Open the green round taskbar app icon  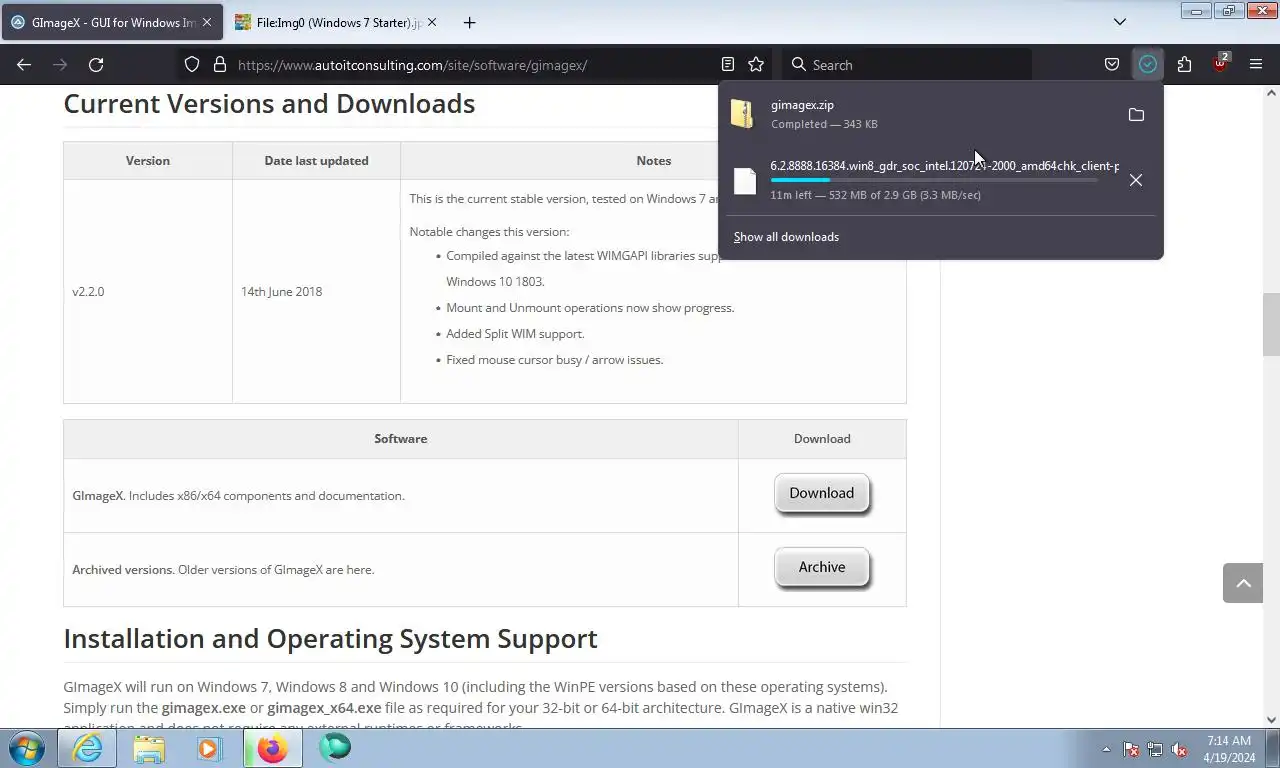335,748
